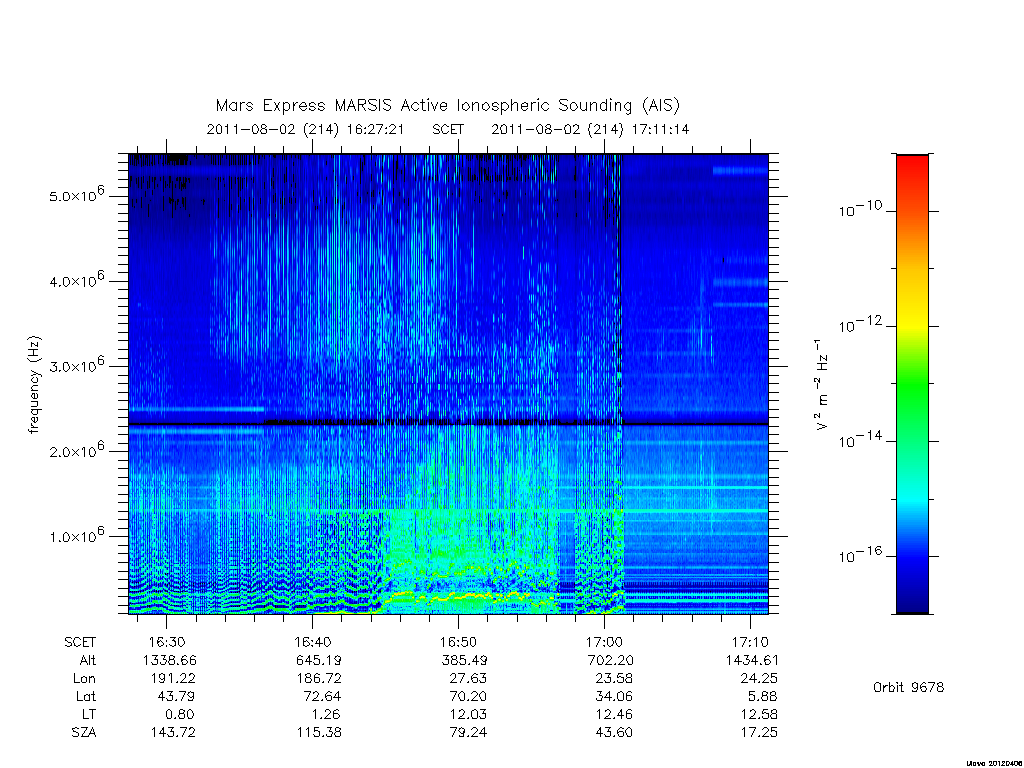Select longitude value 24.25
The image size is (1024, 768).
760,679
